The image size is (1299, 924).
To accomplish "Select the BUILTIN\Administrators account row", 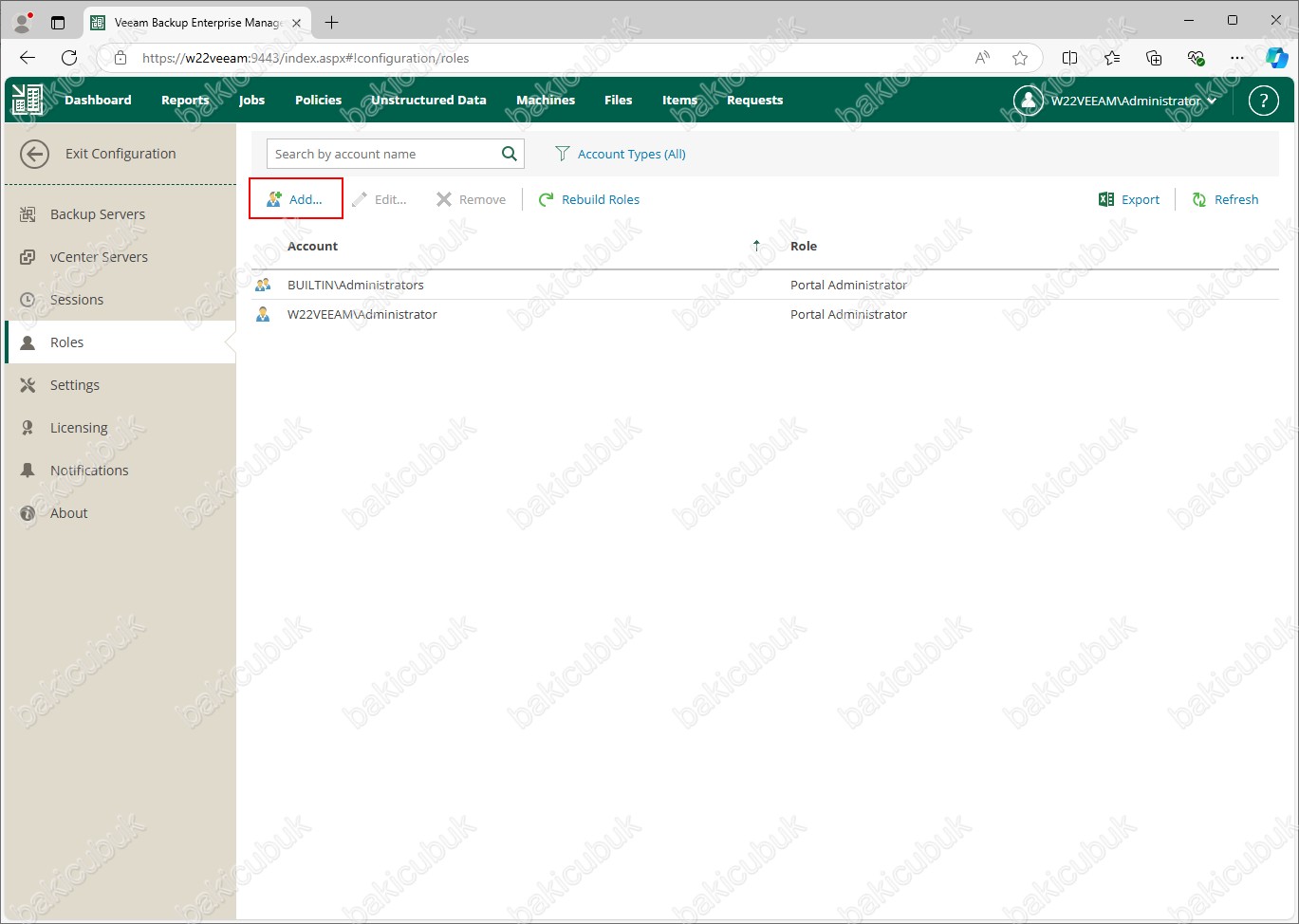I will [x=765, y=285].
